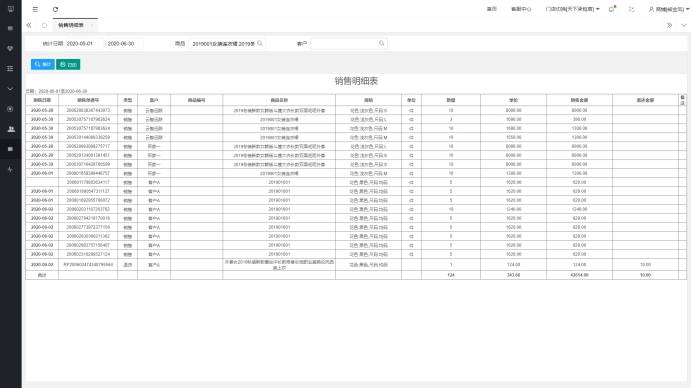This screenshot has height=389, width=692.
Task: Open the circle target icon in the sidebar
Action: (x=11, y=109)
